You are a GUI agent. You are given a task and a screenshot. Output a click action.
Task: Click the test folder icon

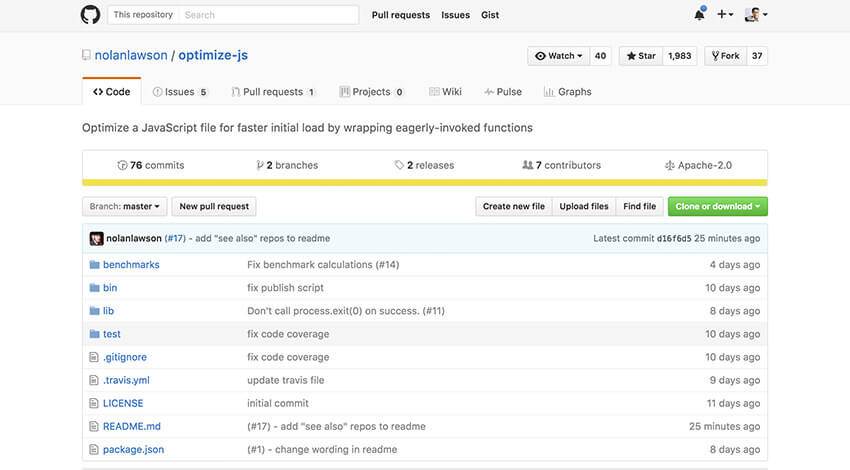coord(94,334)
